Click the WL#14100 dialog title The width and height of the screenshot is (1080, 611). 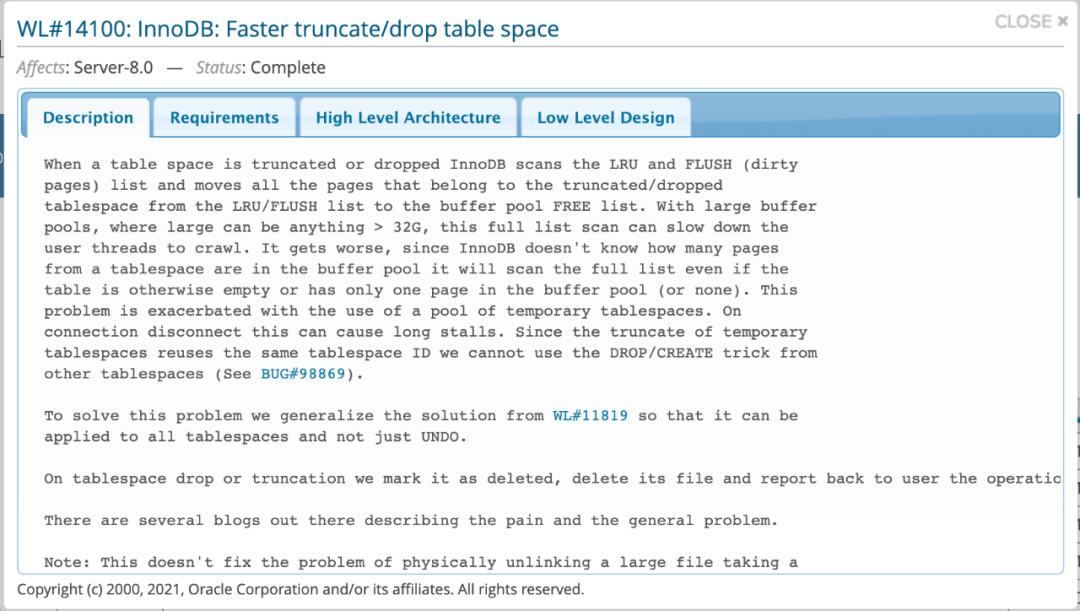pos(288,29)
